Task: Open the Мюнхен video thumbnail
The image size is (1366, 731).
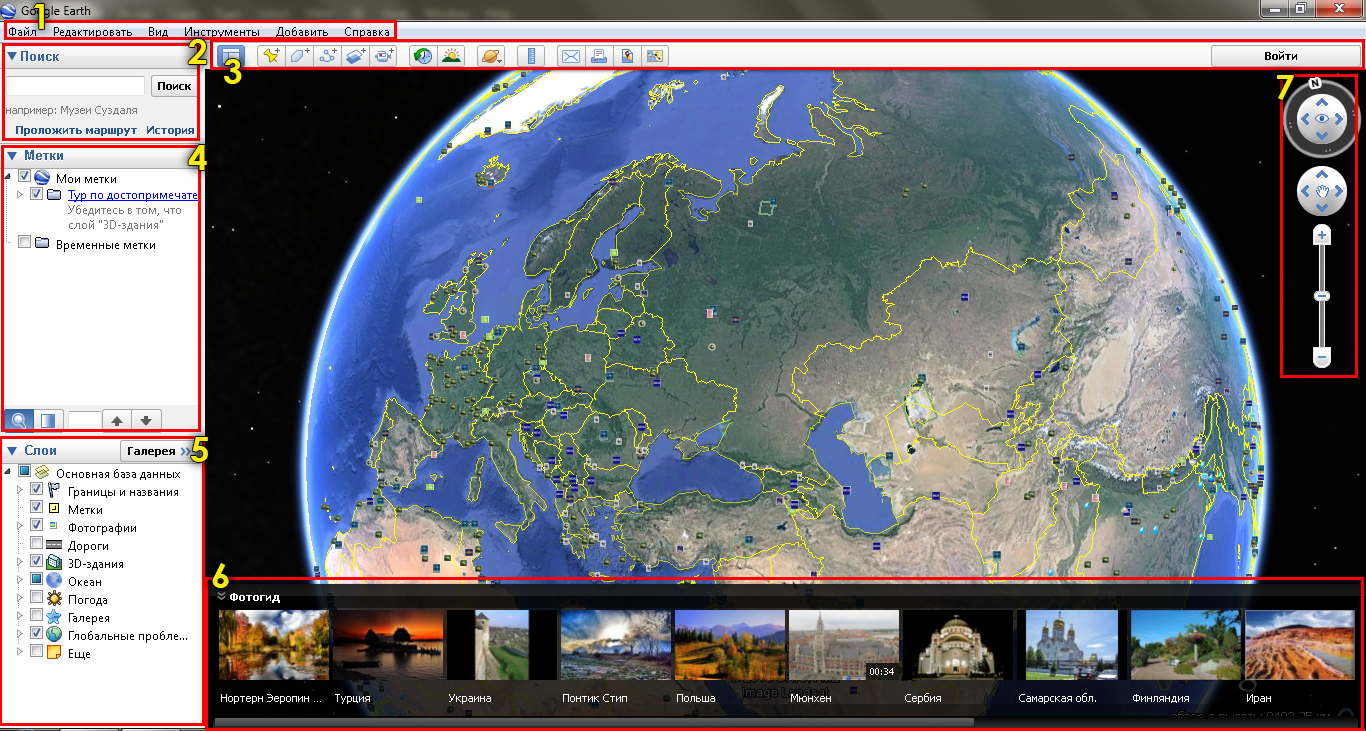Action: pos(844,645)
